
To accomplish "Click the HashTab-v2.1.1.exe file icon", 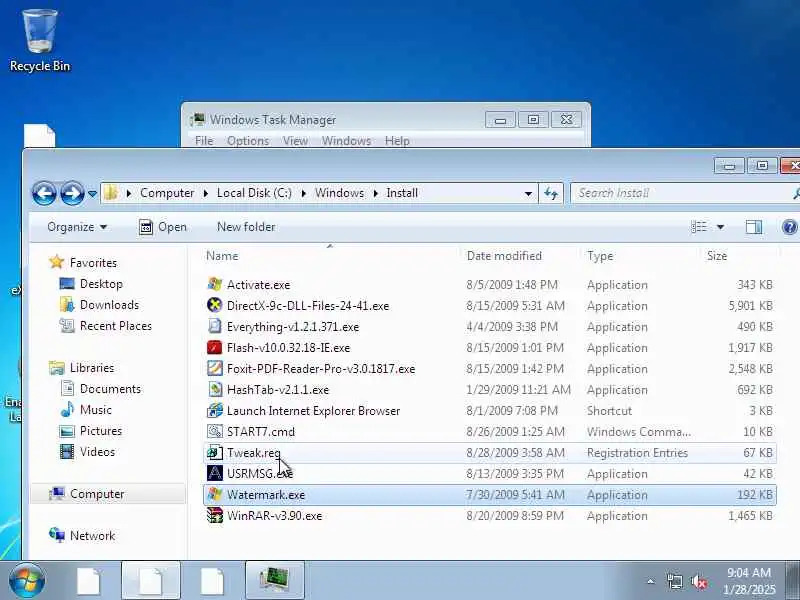I will [215, 389].
